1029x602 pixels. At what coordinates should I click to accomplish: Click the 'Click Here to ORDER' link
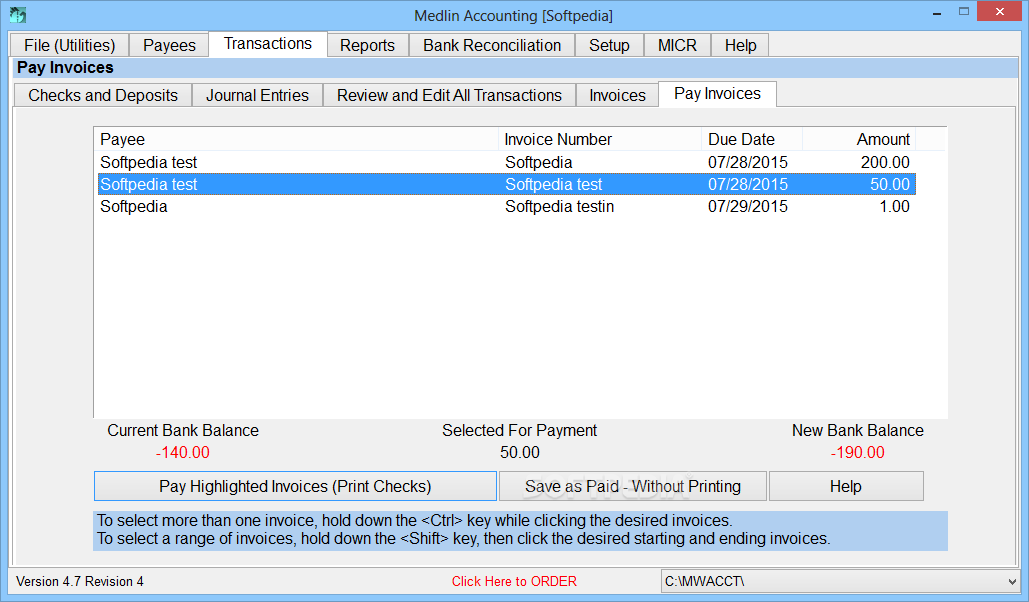coord(514,582)
